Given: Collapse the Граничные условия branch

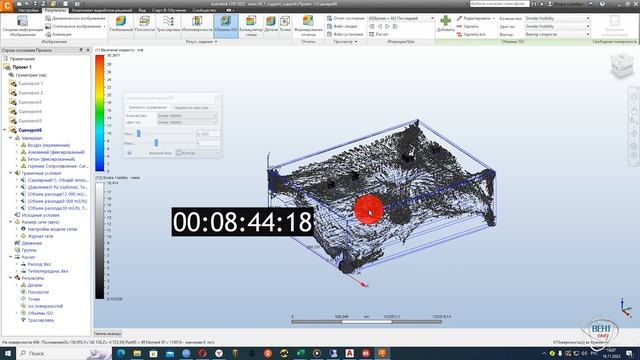Looking at the screenshot, I should (x=11, y=173).
